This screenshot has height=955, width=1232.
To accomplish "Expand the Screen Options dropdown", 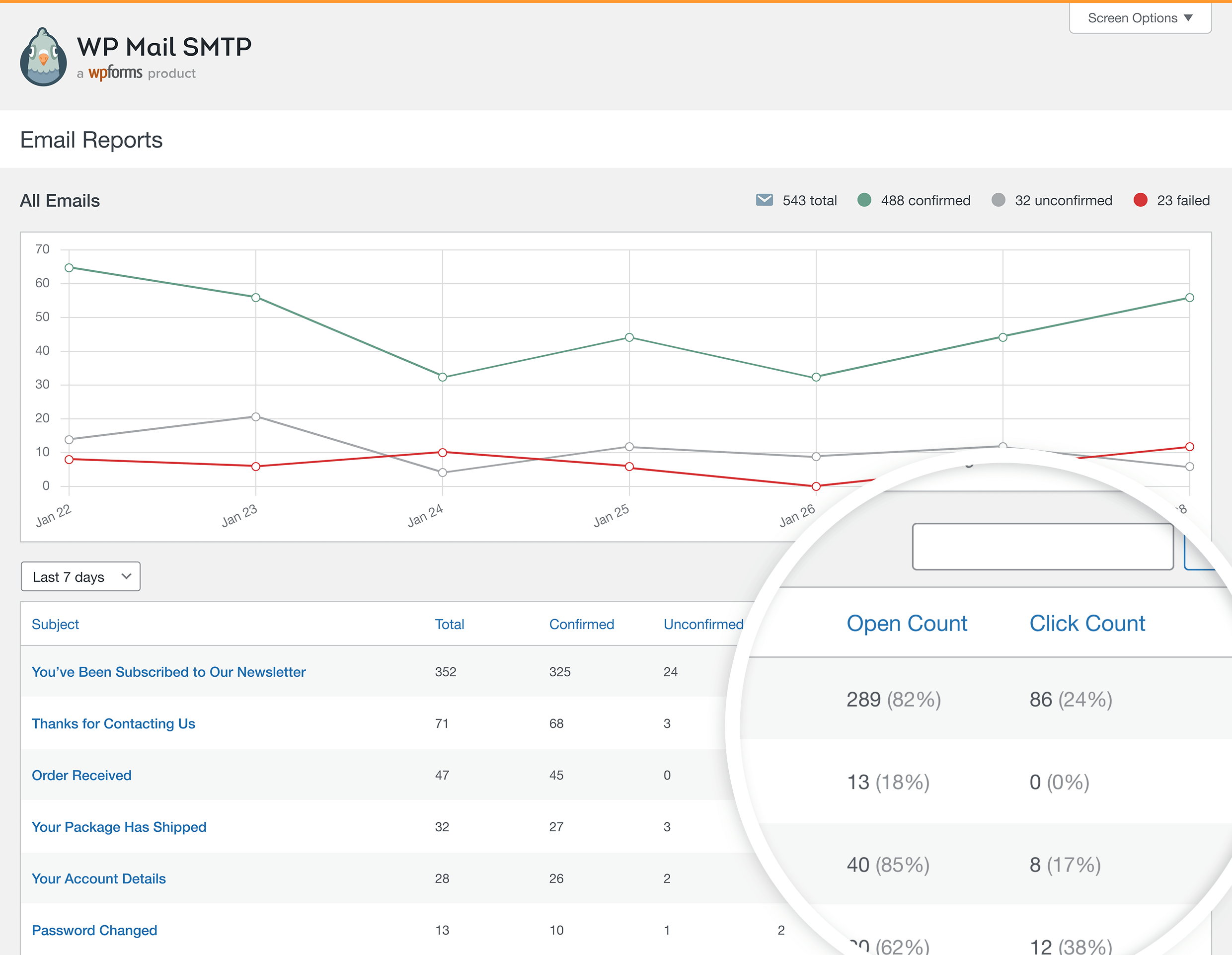I will pyautogui.click(x=1140, y=18).
